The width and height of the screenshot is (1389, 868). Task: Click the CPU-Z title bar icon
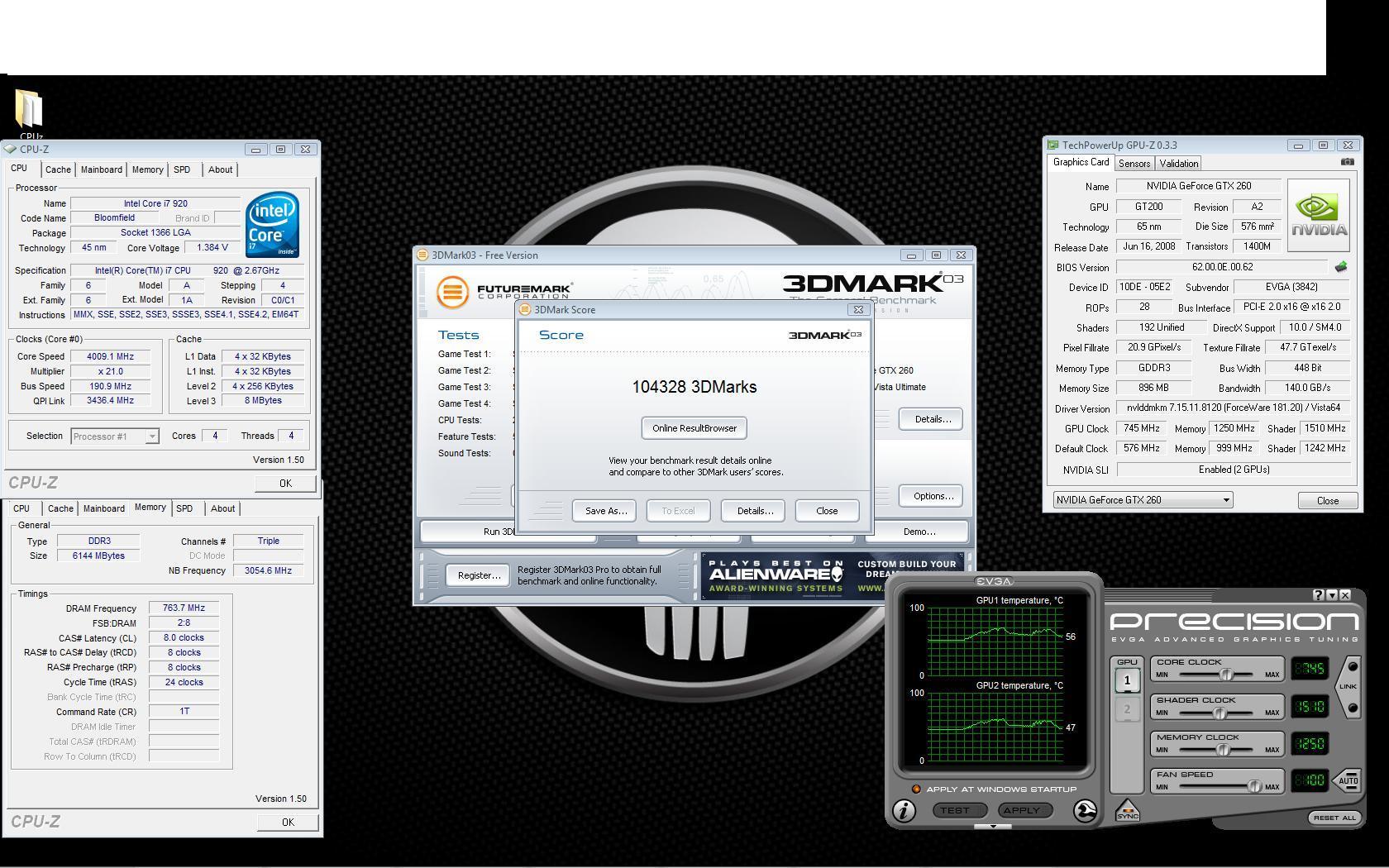10,149
